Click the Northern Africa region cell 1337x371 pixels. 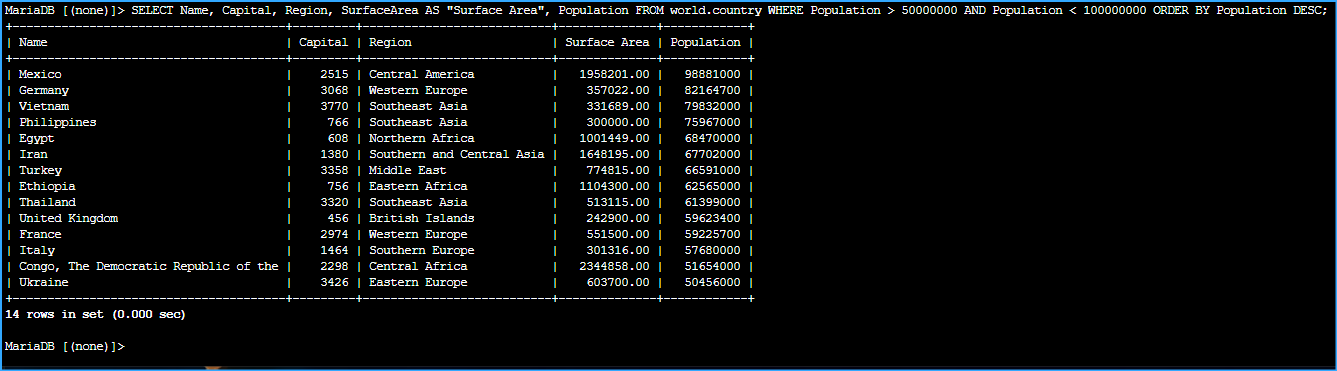coord(422,139)
